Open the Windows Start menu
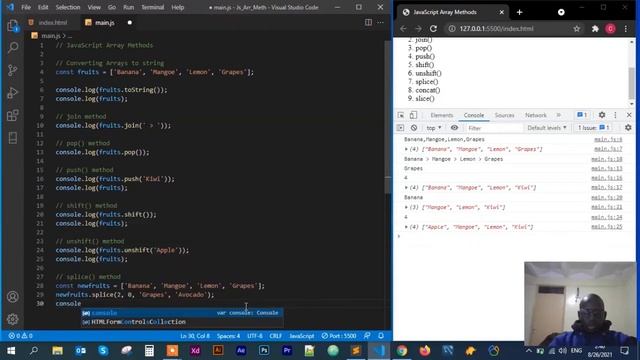Viewport: 640px width, 360px height. 11,351
